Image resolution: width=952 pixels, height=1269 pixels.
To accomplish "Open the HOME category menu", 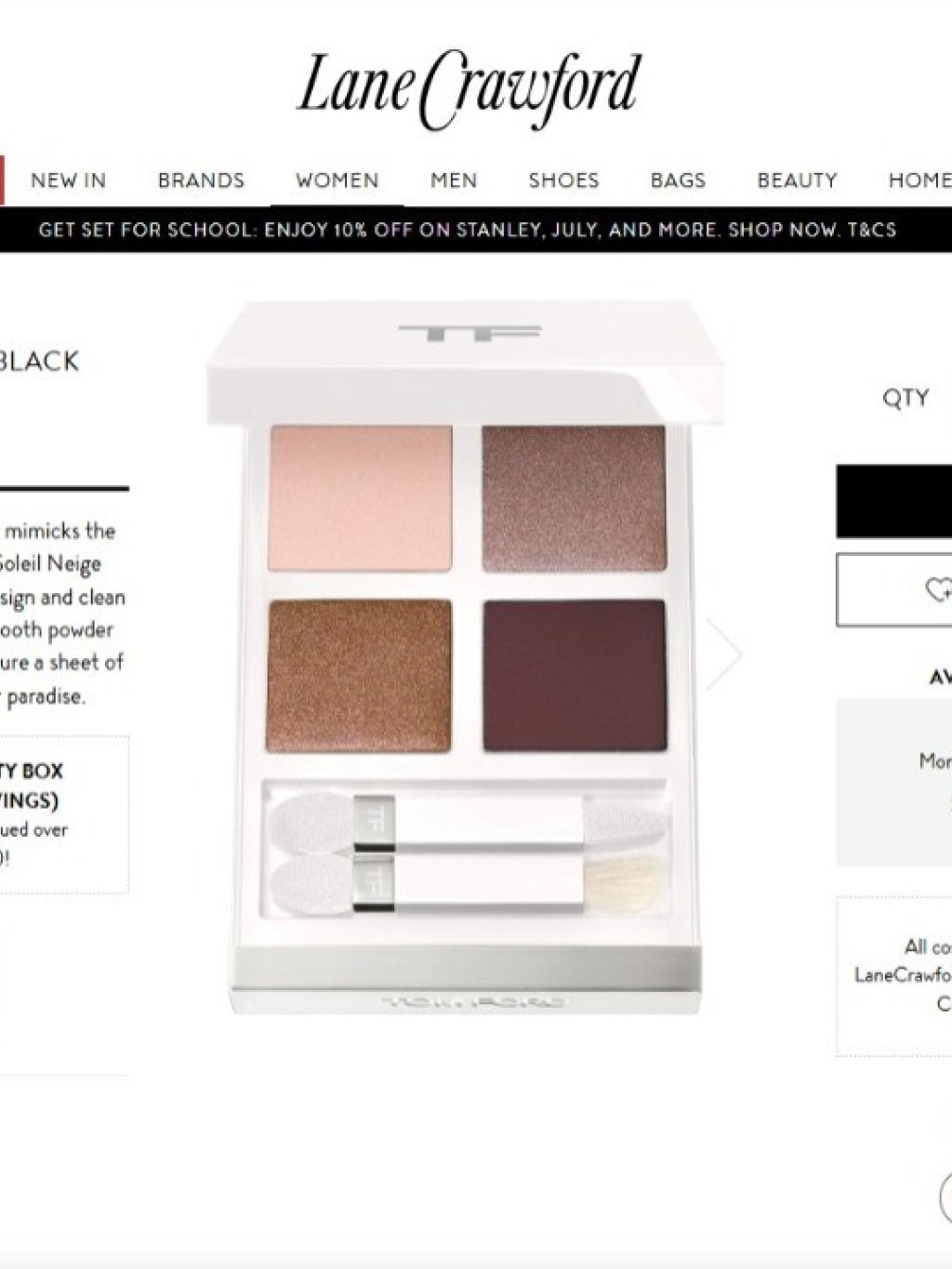I will 919,180.
